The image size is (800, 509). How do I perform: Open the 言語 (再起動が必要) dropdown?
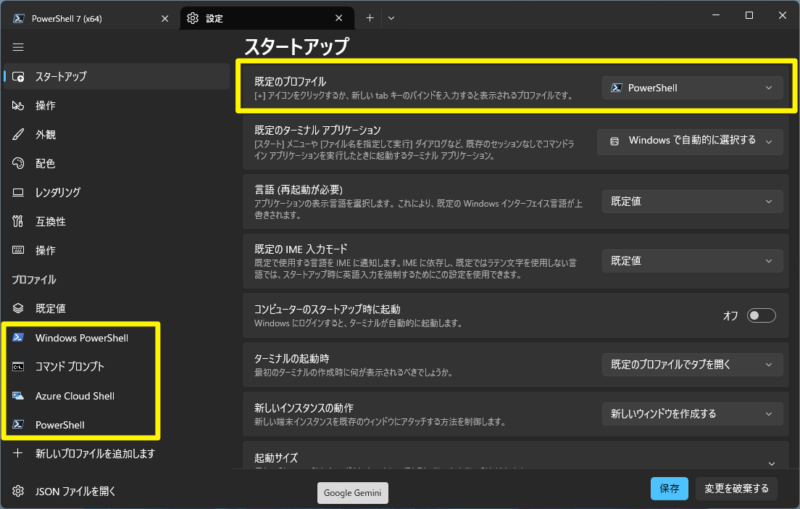[692, 201]
